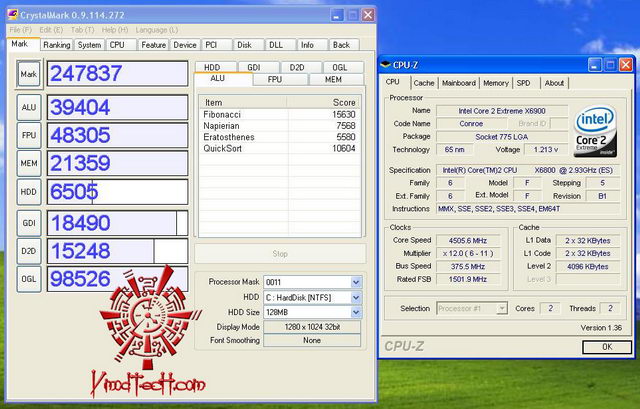
Task: Click the CPU-Z title bar icon
Action: coord(385,64)
